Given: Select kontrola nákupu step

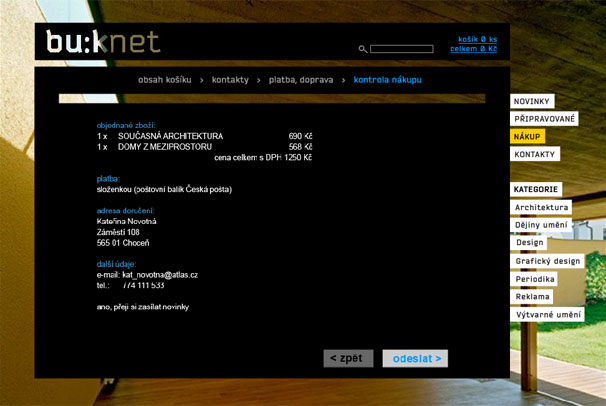Looking at the screenshot, I should click(395, 79).
